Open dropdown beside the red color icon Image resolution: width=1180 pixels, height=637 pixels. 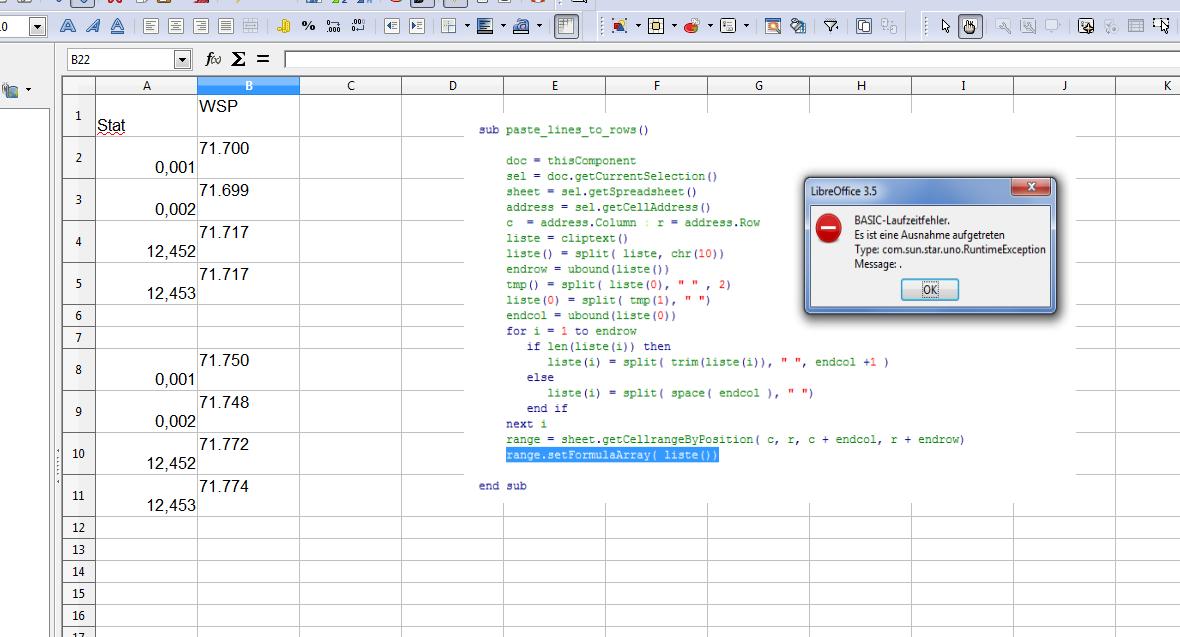point(710,26)
